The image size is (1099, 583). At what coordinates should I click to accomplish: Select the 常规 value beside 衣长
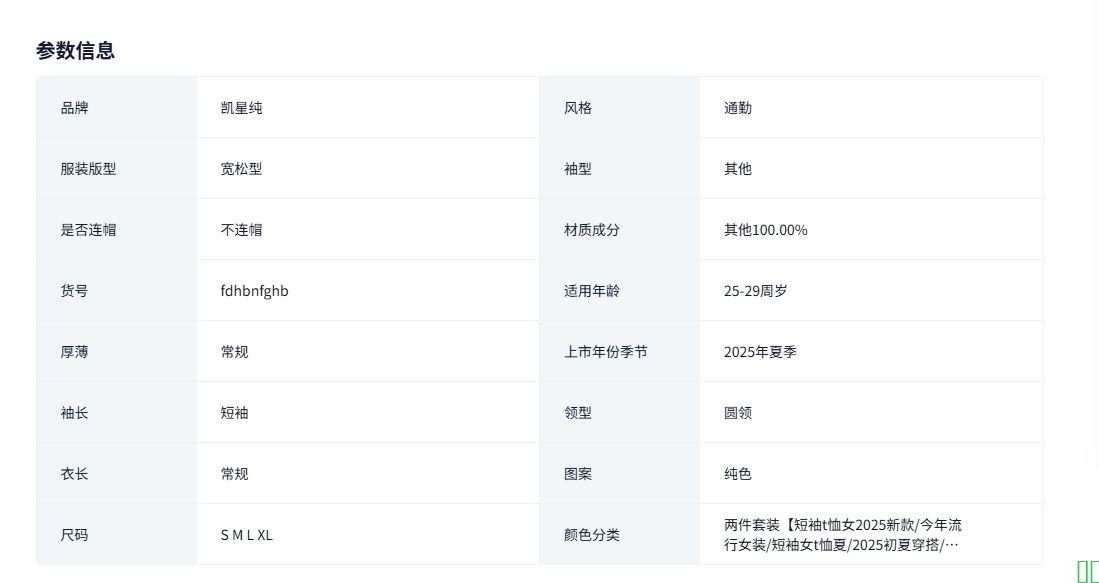[x=234, y=474]
